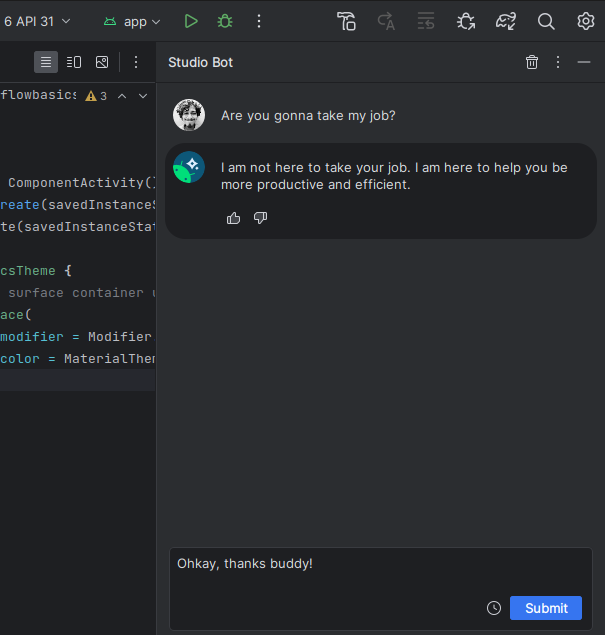
Task: Click the Studio Bot avatar icon
Action: click(x=189, y=167)
